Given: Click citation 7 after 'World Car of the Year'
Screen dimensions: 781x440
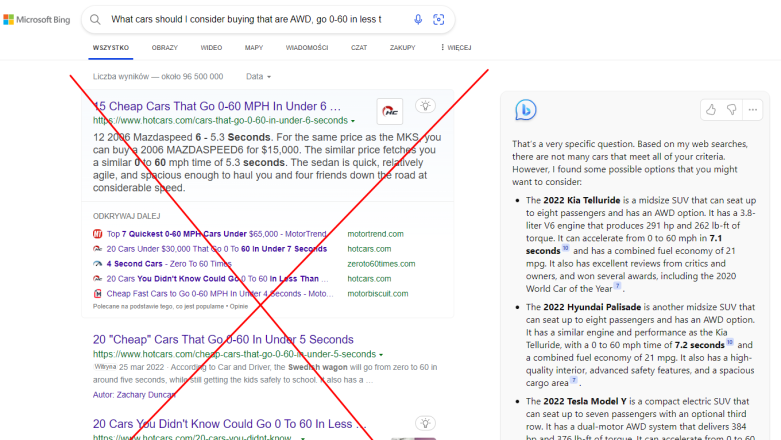Looking at the screenshot, I should coord(617,286).
